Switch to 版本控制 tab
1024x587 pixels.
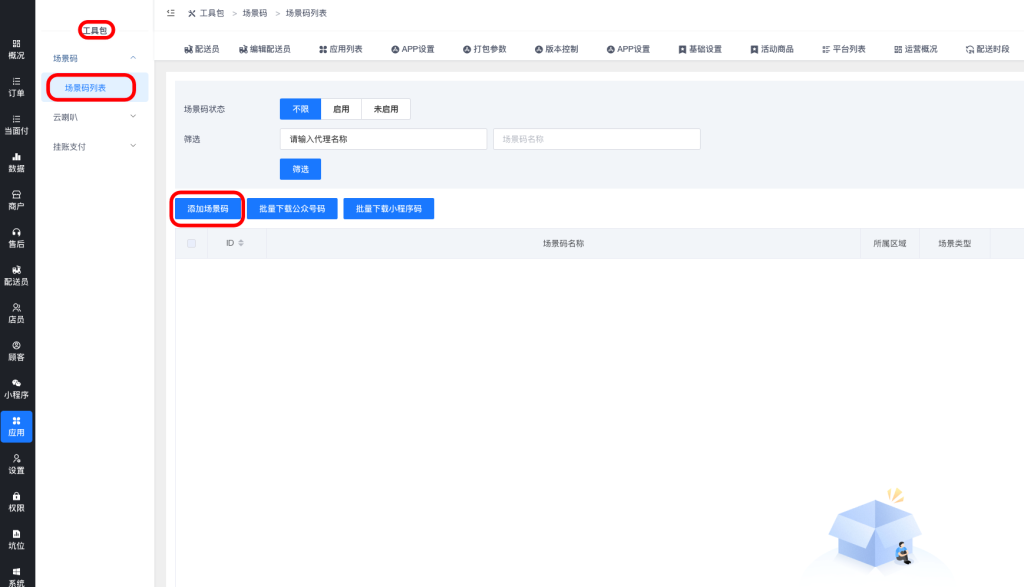tap(556, 49)
